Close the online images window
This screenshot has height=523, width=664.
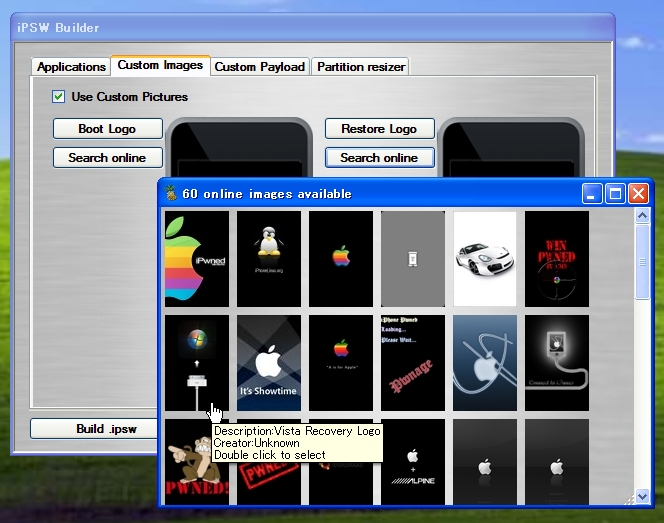tap(638, 194)
